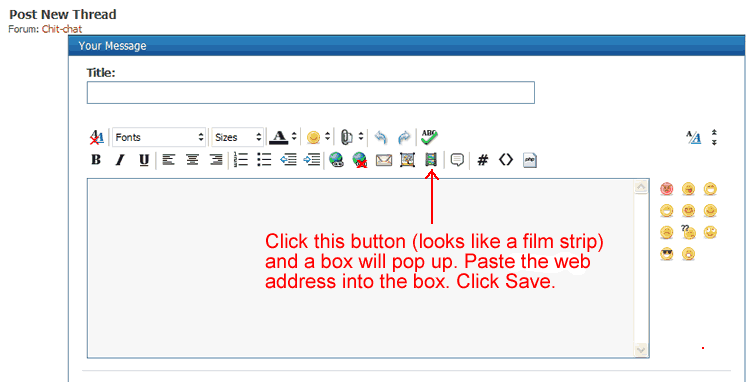Click into the Title input field
This screenshot has width=750, height=382.
[x=310, y=93]
